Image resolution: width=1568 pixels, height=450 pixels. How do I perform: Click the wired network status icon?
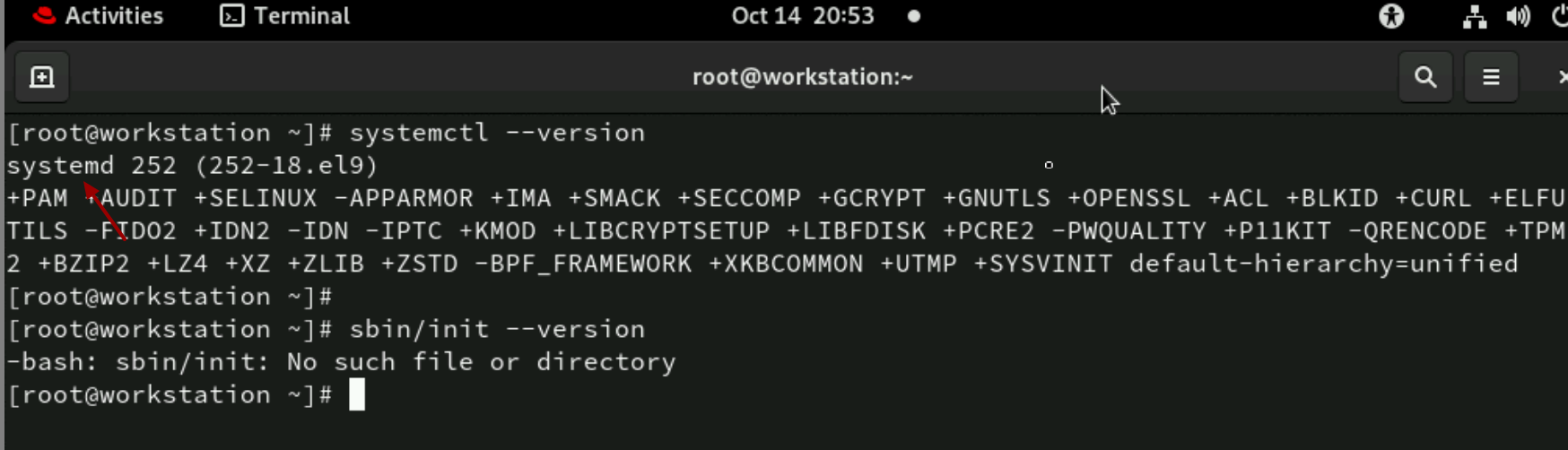(1474, 16)
